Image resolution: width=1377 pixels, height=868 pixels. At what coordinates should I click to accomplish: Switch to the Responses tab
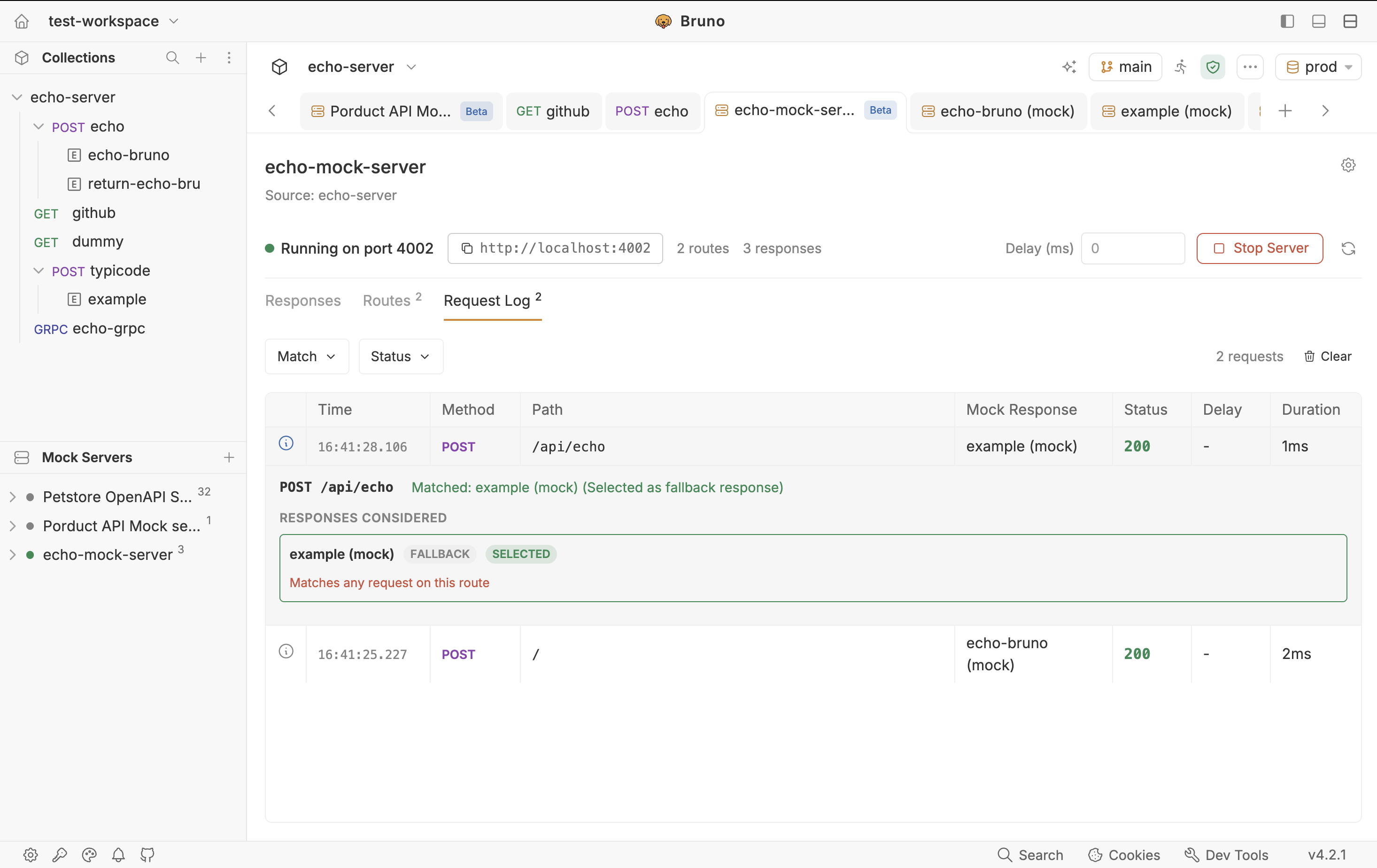[303, 301]
